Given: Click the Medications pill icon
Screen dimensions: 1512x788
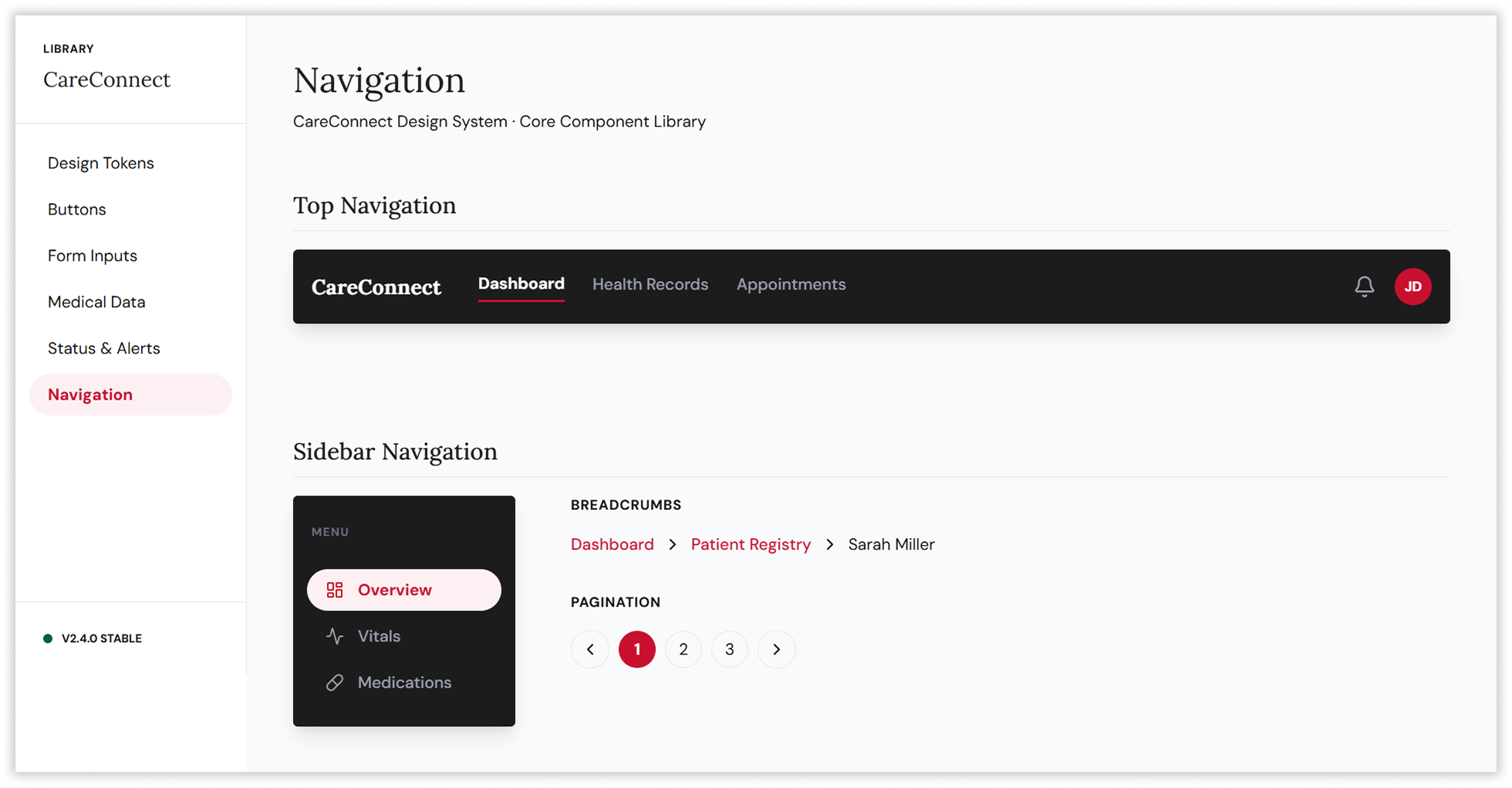Looking at the screenshot, I should (x=335, y=682).
